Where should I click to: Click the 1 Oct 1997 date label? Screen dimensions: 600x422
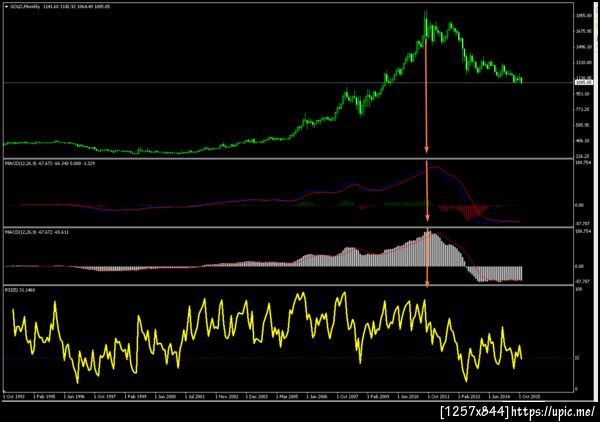pos(105,397)
